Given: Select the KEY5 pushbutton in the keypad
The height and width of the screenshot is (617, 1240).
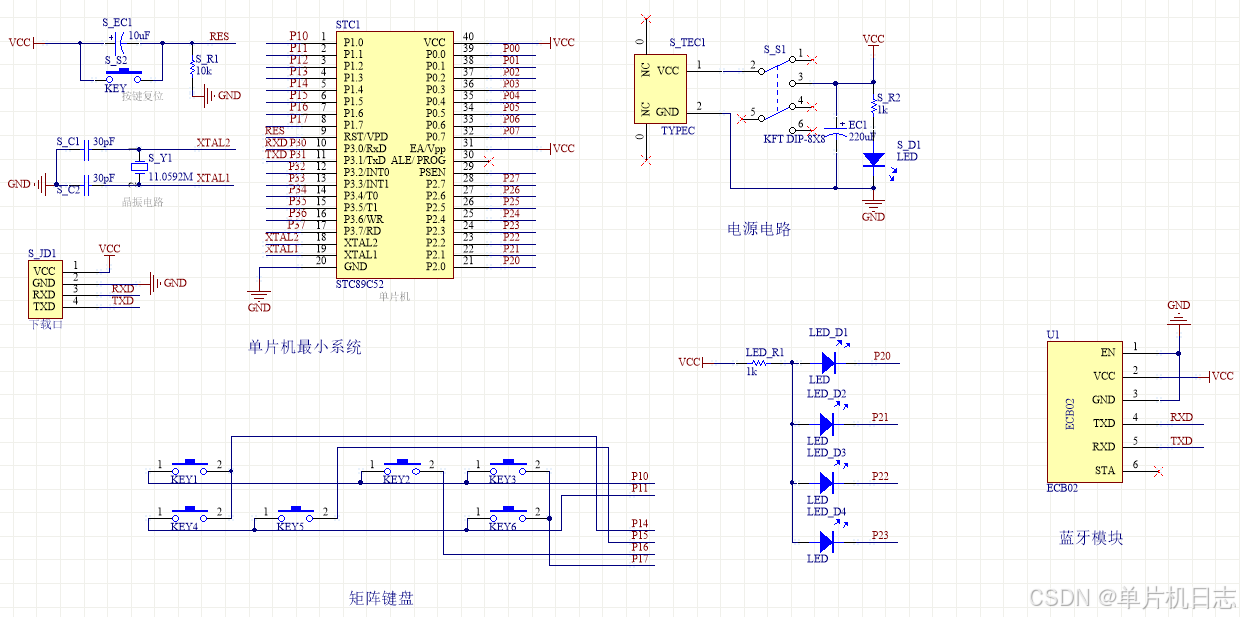Looking at the screenshot, I should click(295, 515).
